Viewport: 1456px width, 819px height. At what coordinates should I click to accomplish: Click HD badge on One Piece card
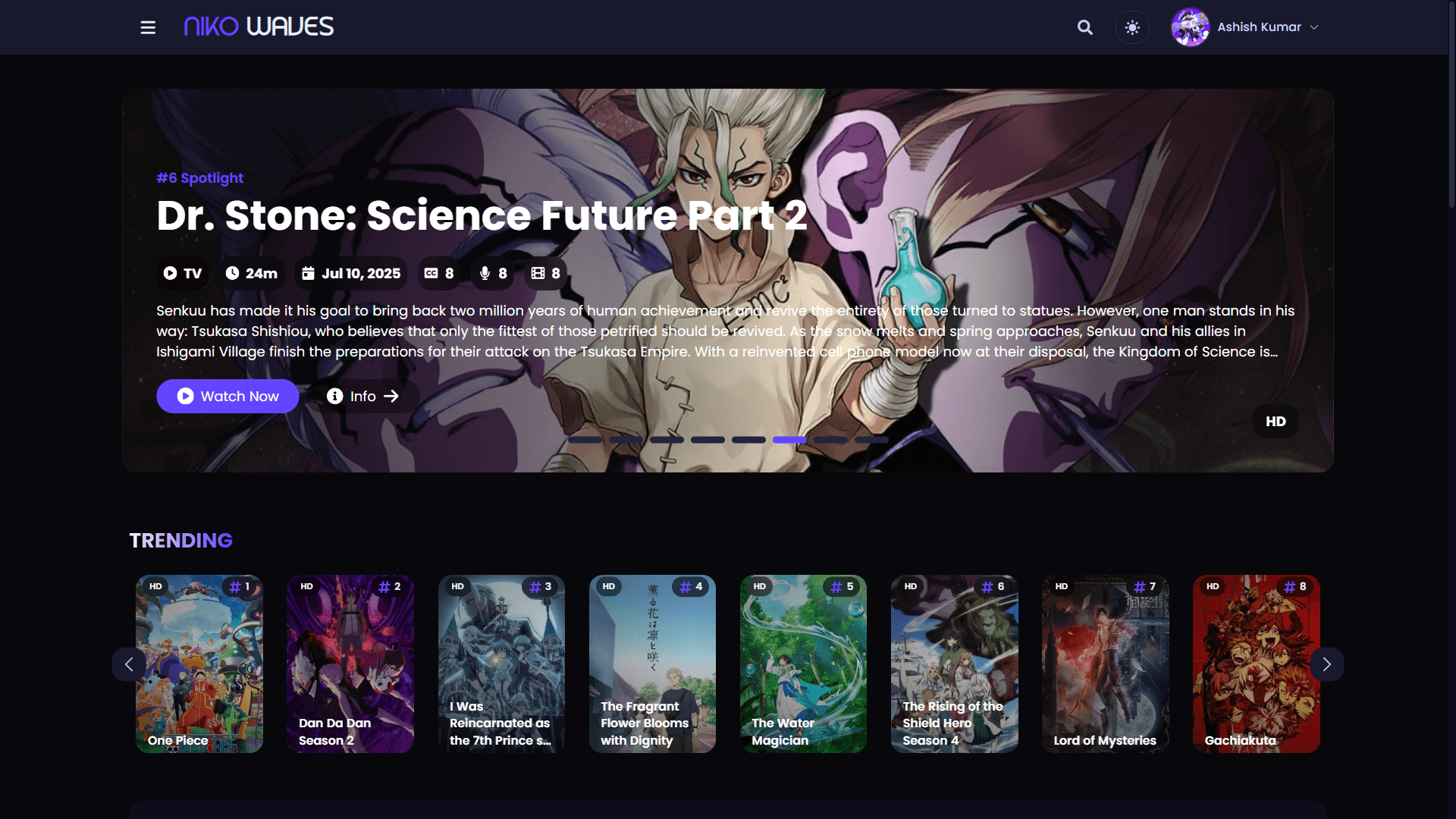pos(155,586)
